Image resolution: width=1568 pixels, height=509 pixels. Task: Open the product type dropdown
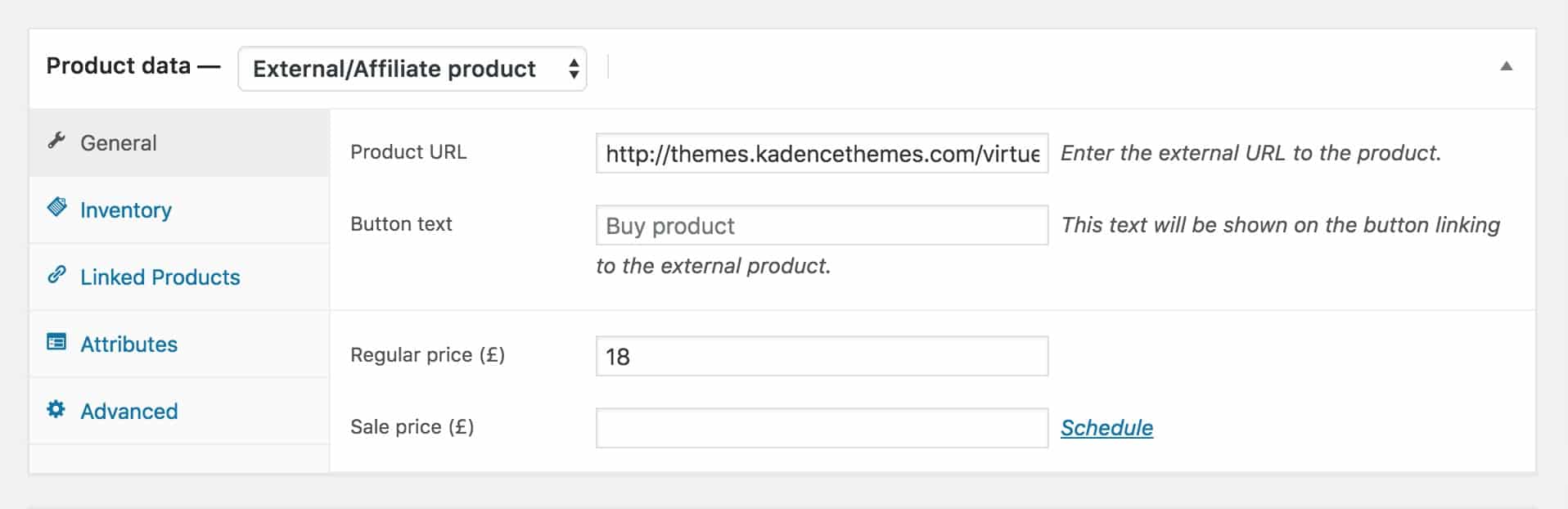[412, 69]
